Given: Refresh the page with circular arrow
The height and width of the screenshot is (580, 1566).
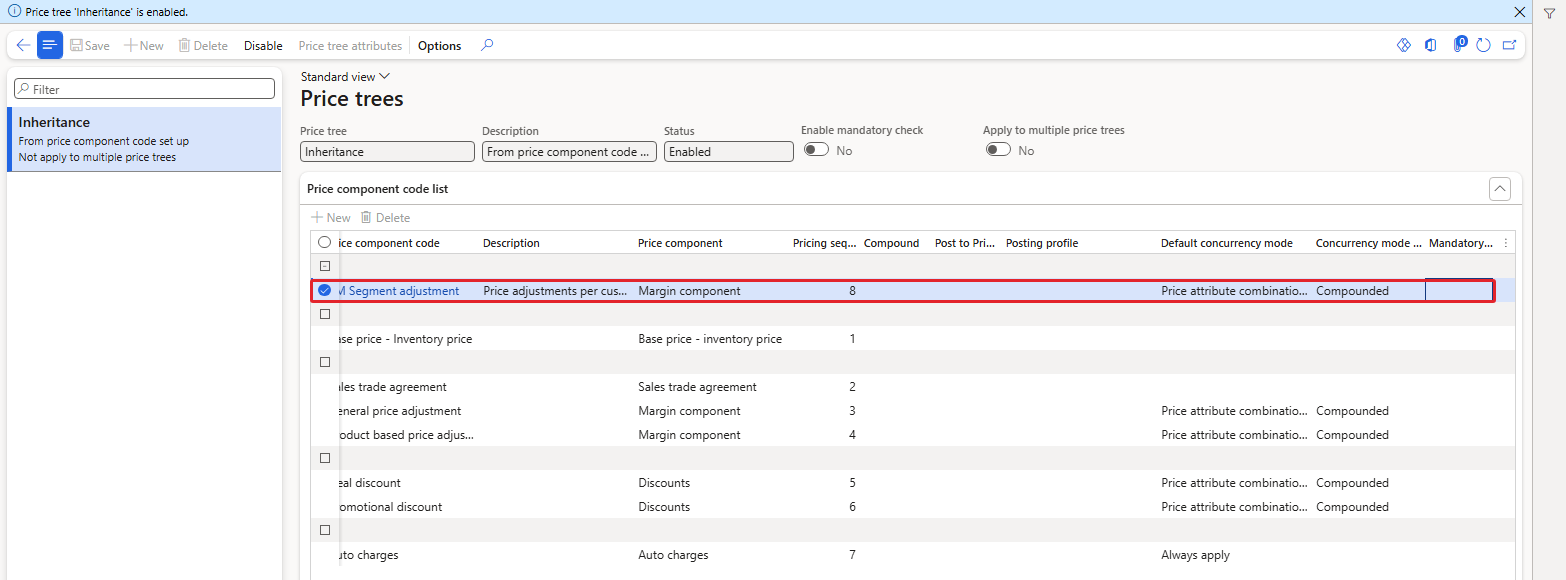Looking at the screenshot, I should 1483,45.
